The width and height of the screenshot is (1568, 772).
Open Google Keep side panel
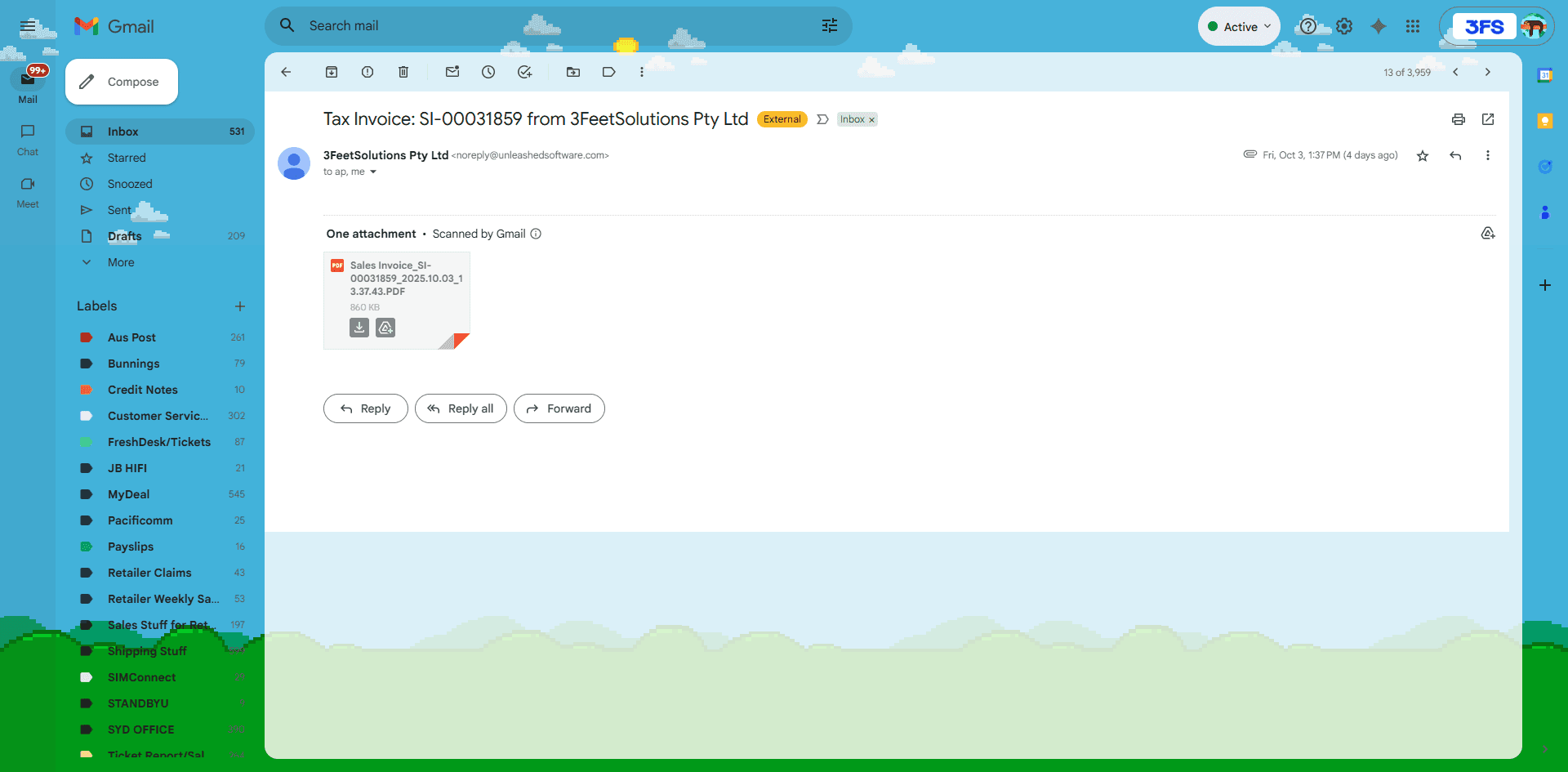pyautogui.click(x=1545, y=121)
